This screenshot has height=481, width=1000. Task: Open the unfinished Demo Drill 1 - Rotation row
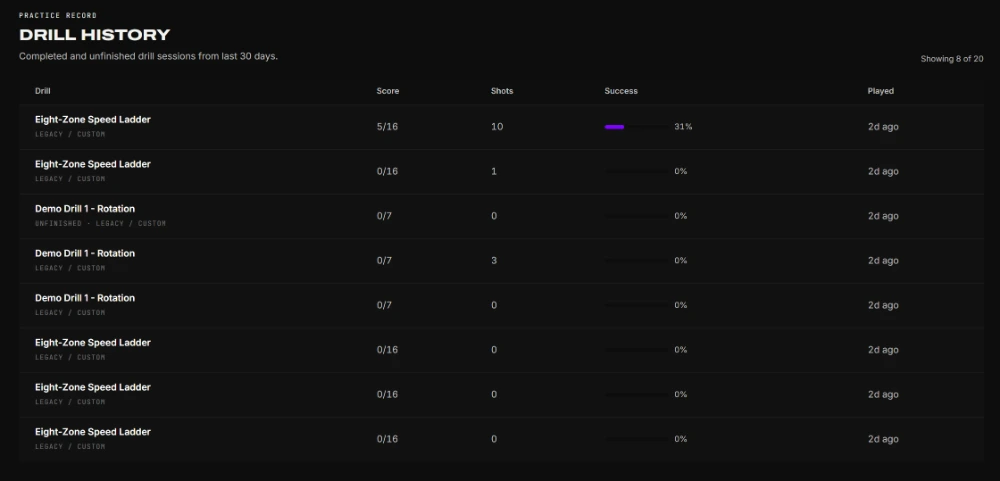point(501,216)
